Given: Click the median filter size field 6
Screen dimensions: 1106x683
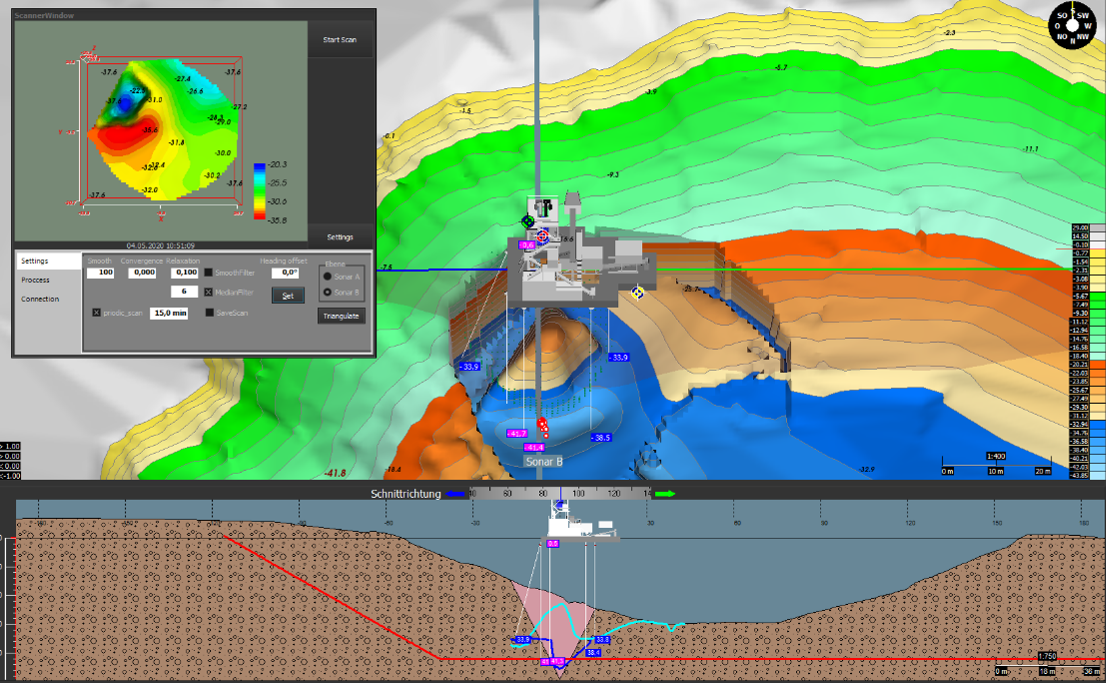Looking at the screenshot, I should point(185,291).
